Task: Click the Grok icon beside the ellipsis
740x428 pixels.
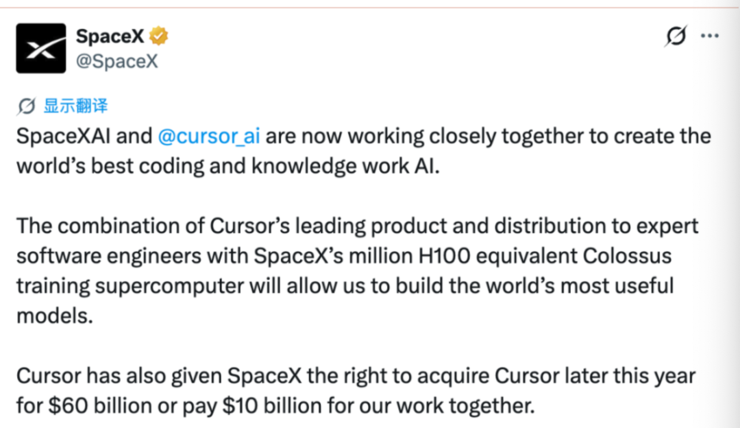Action: (676, 37)
